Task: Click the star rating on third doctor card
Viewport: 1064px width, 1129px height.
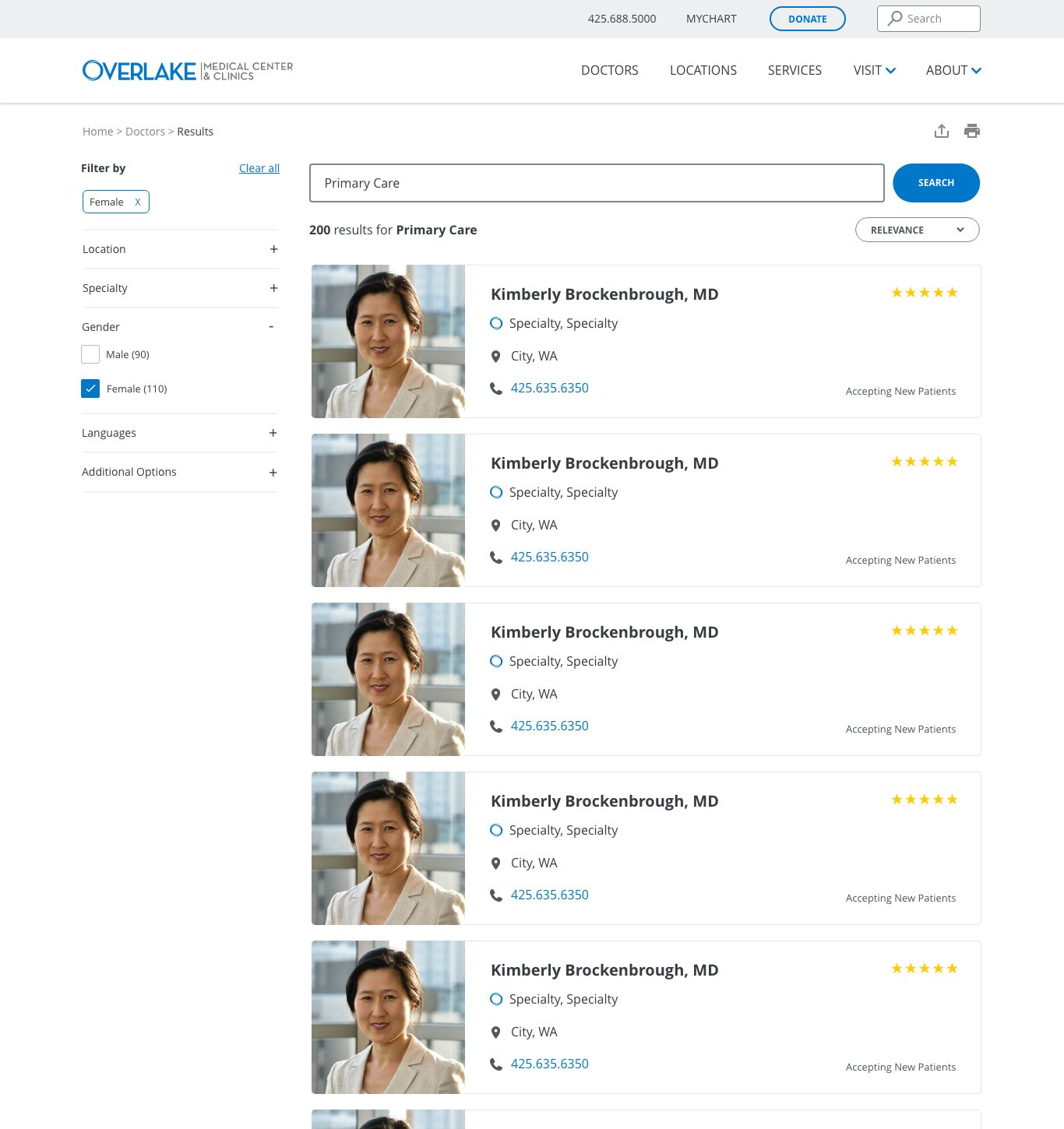Action: (x=925, y=631)
